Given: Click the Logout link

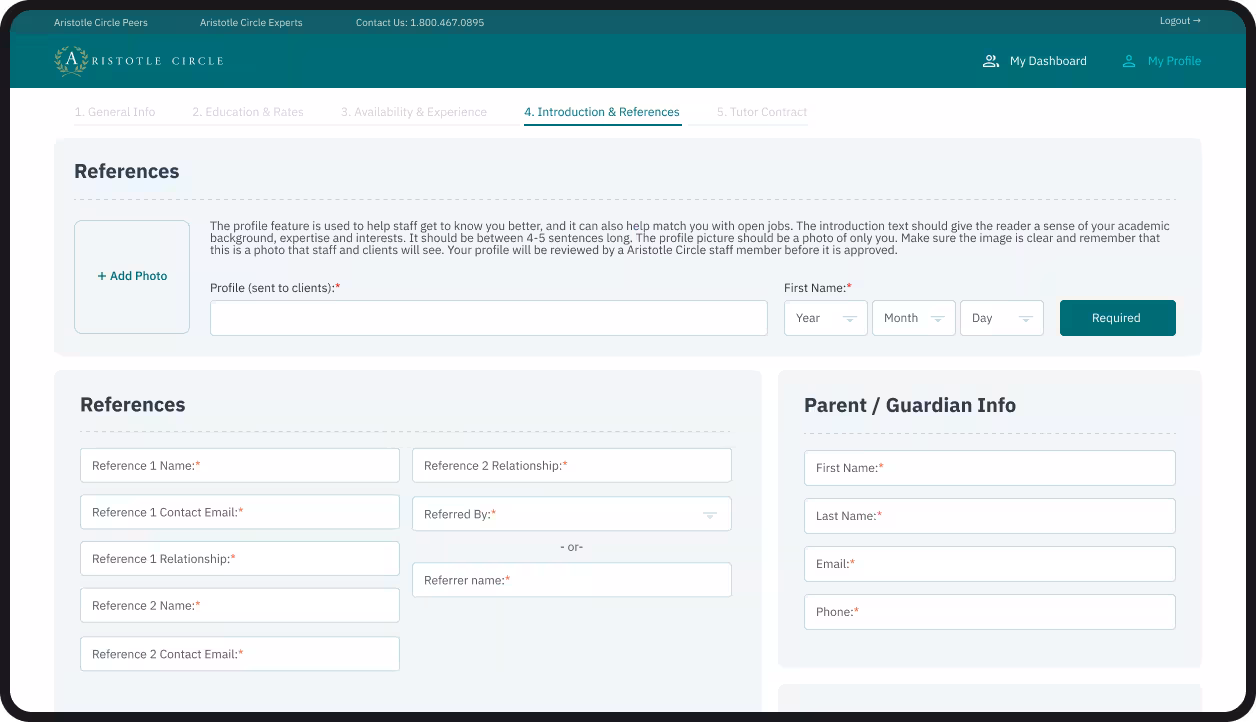Looking at the screenshot, I should point(1180,21).
